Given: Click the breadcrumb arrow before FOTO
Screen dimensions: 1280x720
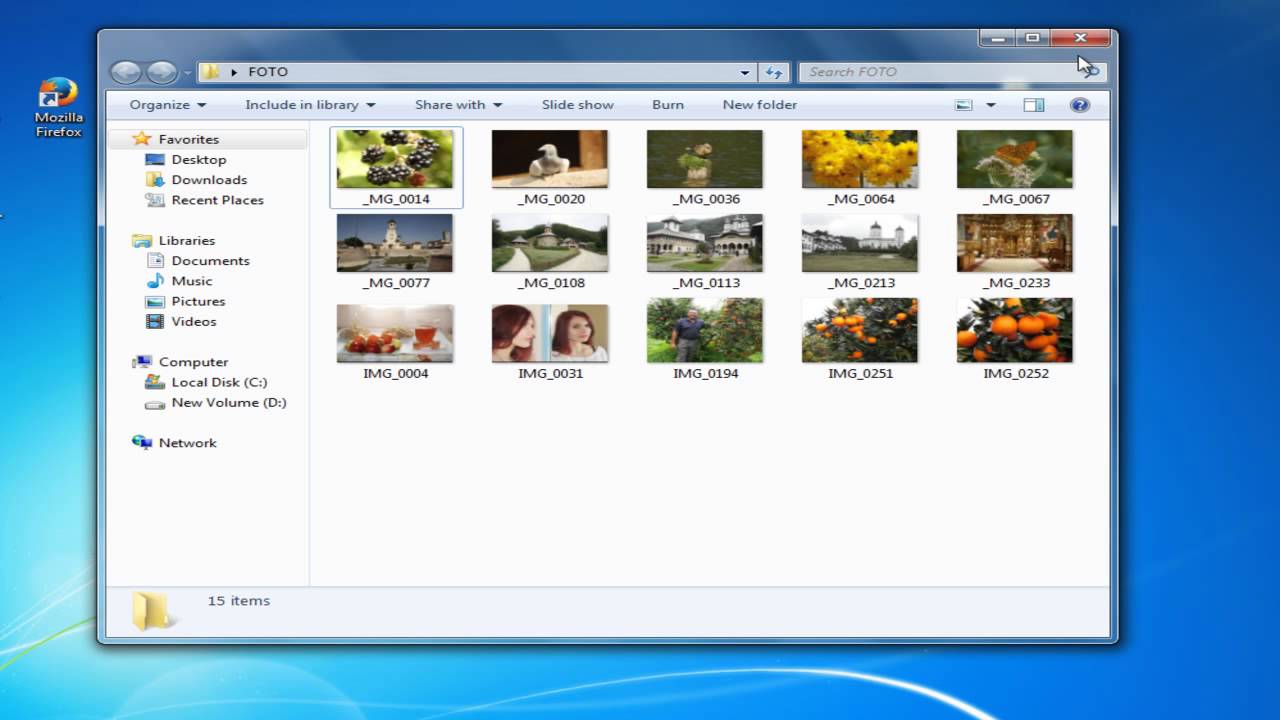Looking at the screenshot, I should tap(235, 72).
